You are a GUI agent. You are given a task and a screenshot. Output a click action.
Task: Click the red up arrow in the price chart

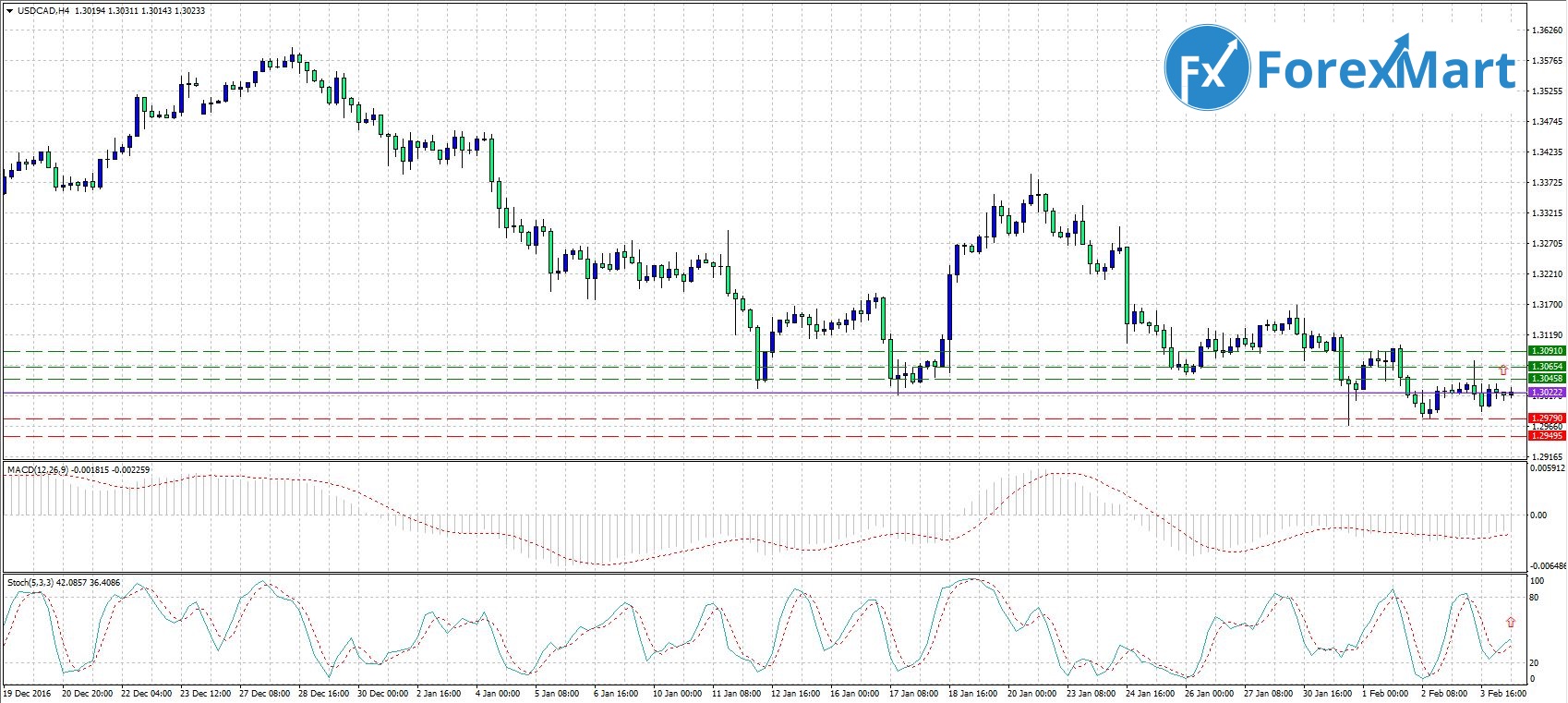click(1503, 370)
